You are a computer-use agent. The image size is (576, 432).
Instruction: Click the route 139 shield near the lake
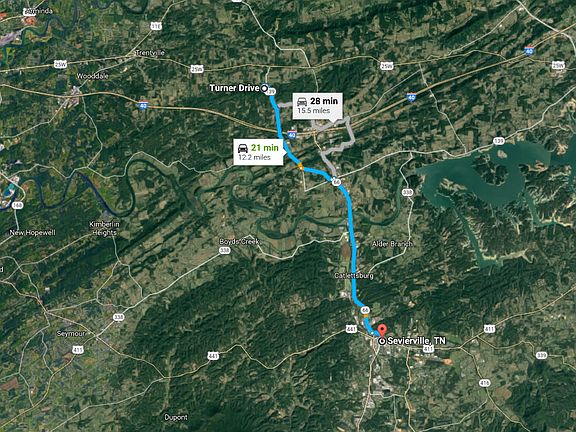pyautogui.click(x=498, y=141)
